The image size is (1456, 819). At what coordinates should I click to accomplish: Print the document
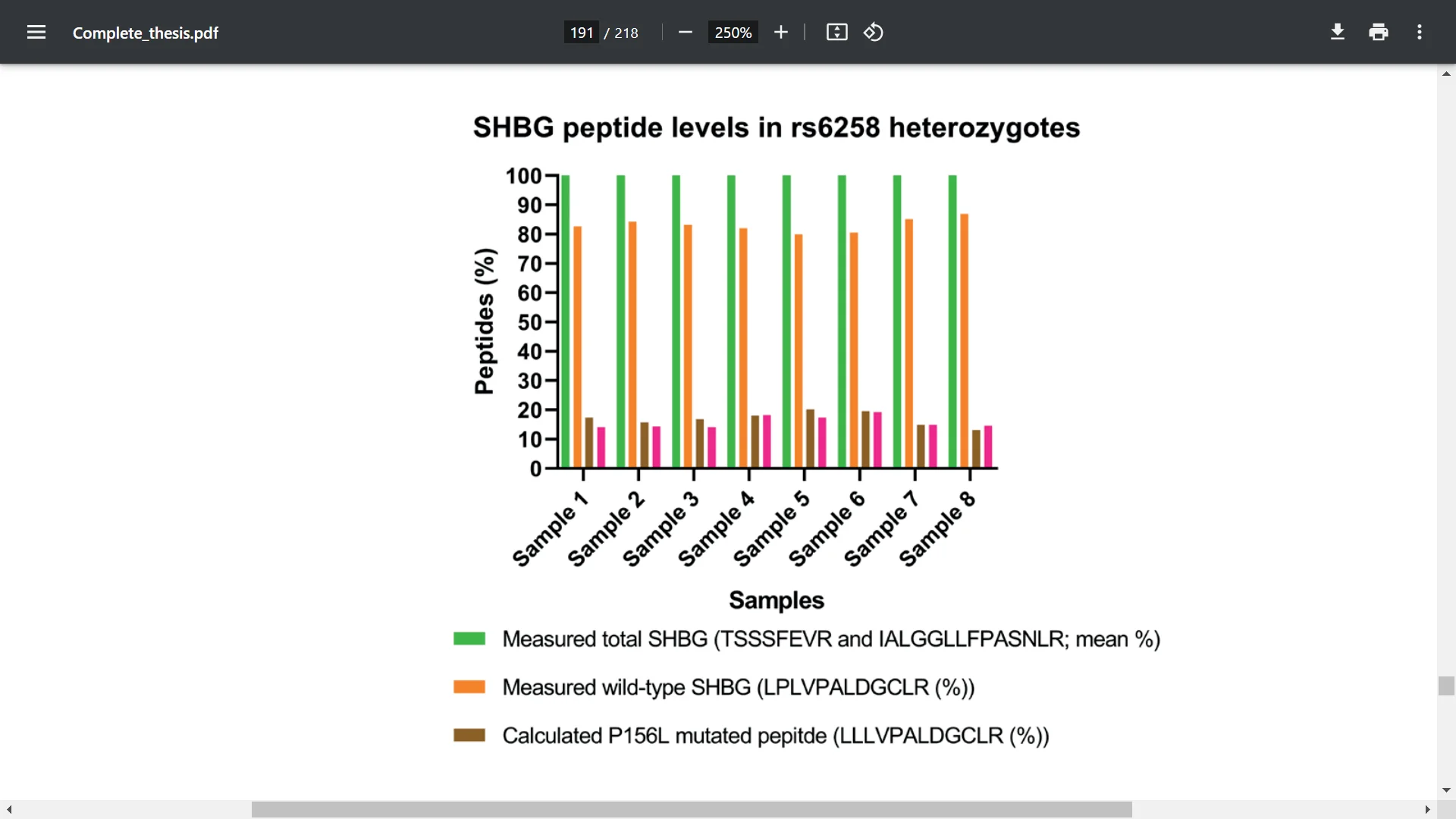[1379, 33]
